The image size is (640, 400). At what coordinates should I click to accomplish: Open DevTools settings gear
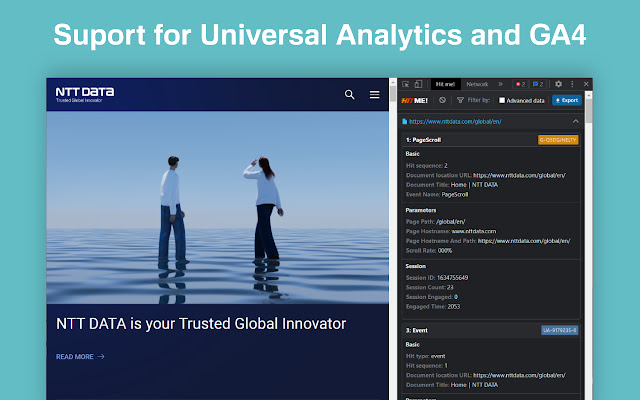coord(558,85)
